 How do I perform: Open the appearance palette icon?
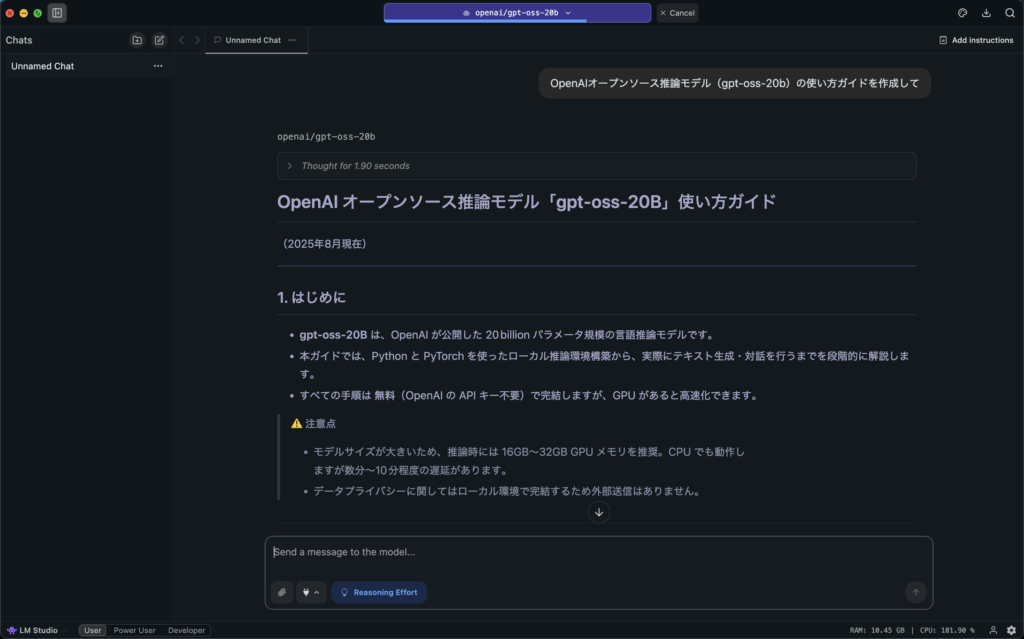tap(963, 12)
